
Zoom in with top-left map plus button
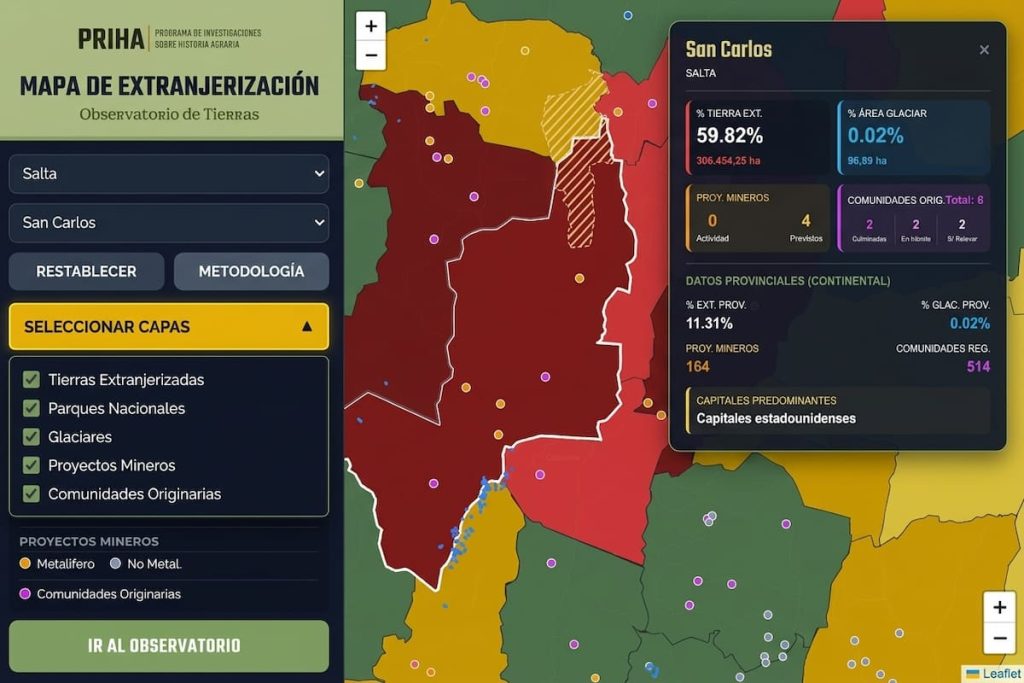[371, 26]
